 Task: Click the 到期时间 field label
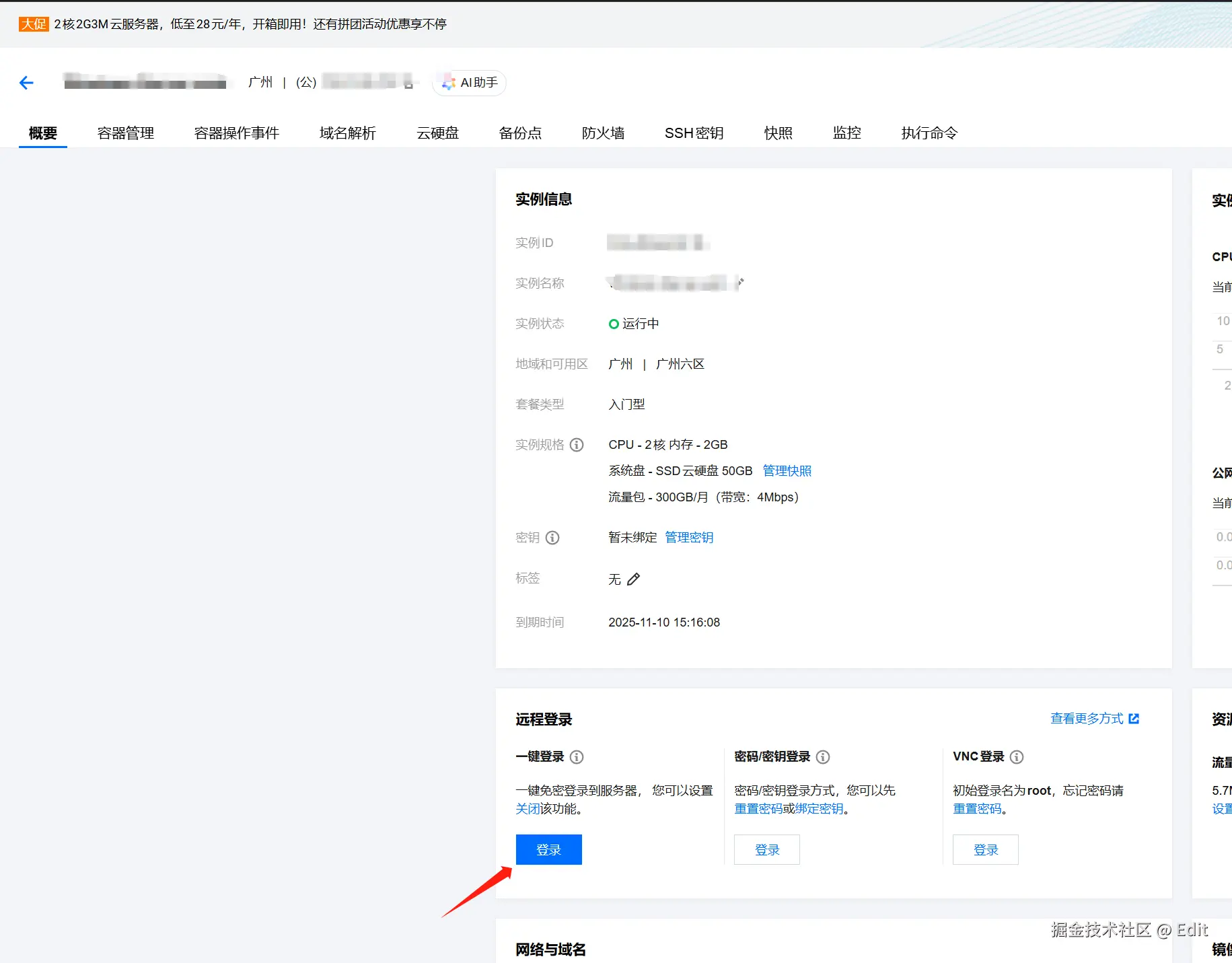tap(540, 622)
